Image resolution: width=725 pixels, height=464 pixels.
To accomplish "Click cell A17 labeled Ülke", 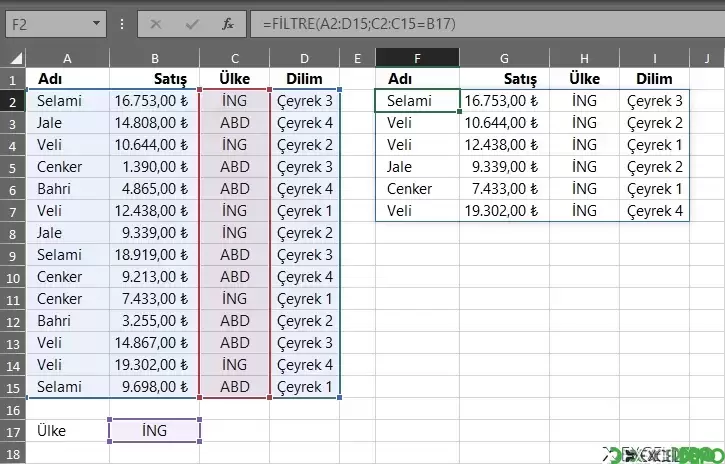I will pos(68,431).
